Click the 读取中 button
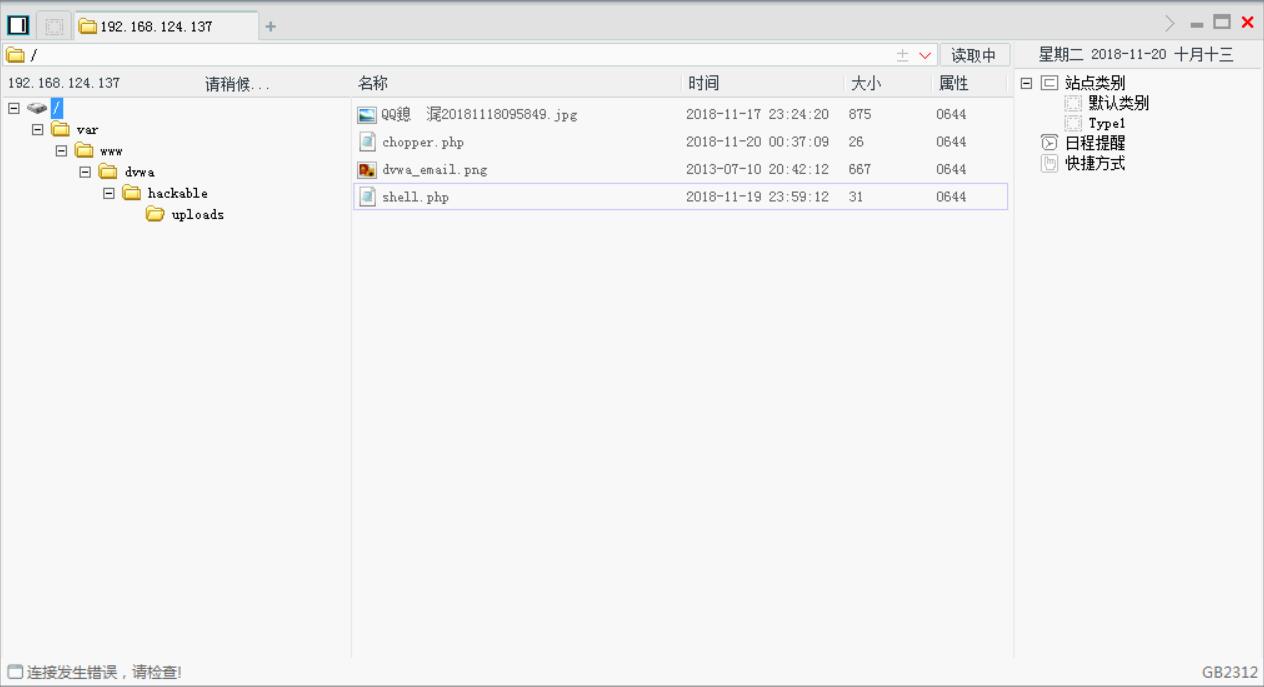This screenshot has width=1264, height=687. [x=974, y=56]
